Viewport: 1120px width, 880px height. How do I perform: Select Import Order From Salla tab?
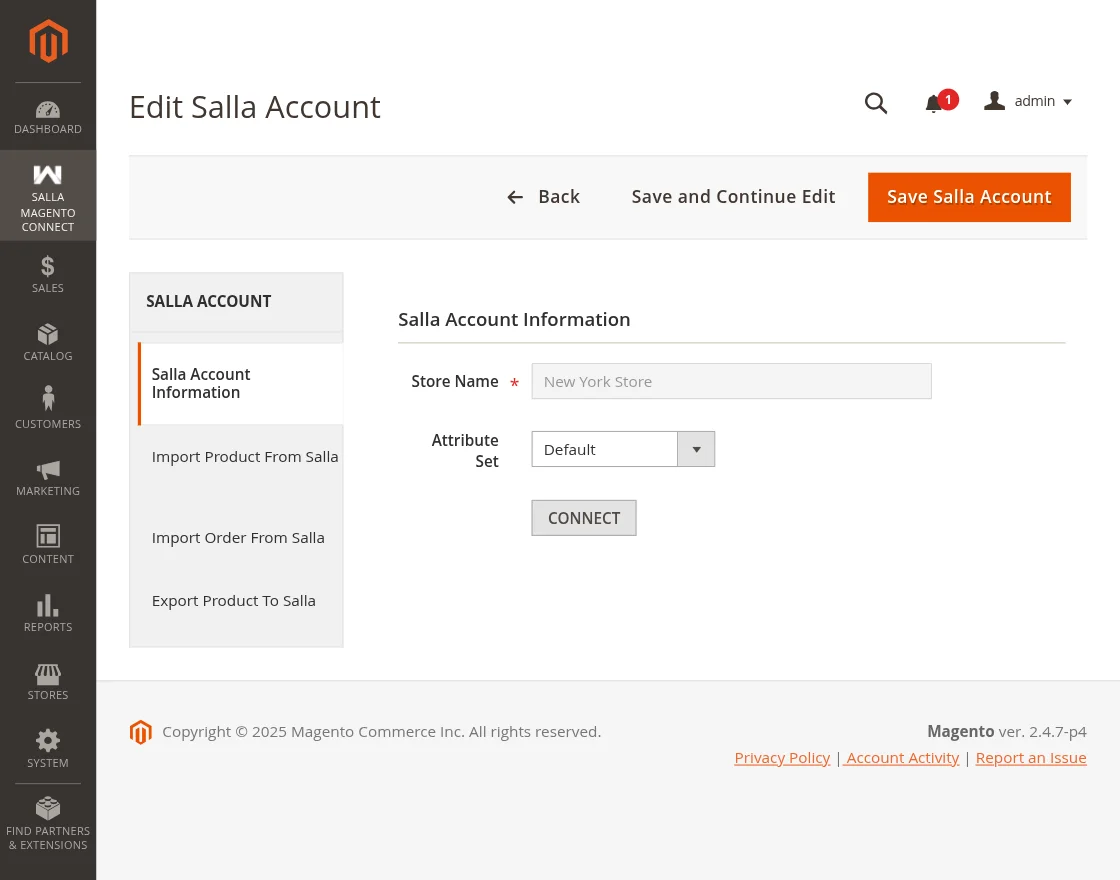238,538
